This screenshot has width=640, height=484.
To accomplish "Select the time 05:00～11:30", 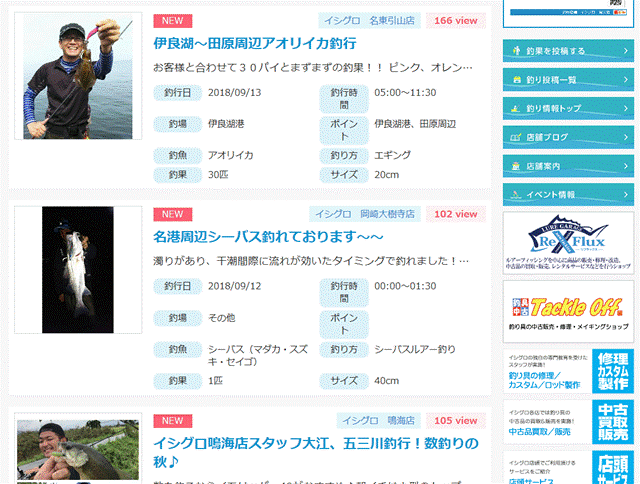I will click(405, 93).
